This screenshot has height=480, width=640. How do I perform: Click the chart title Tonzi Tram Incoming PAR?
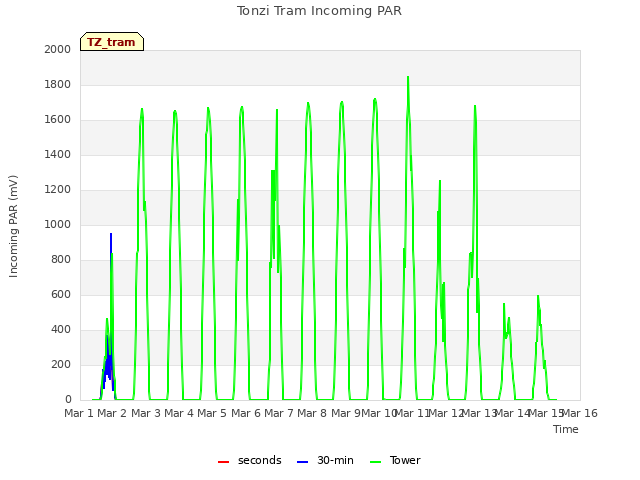coord(319,11)
